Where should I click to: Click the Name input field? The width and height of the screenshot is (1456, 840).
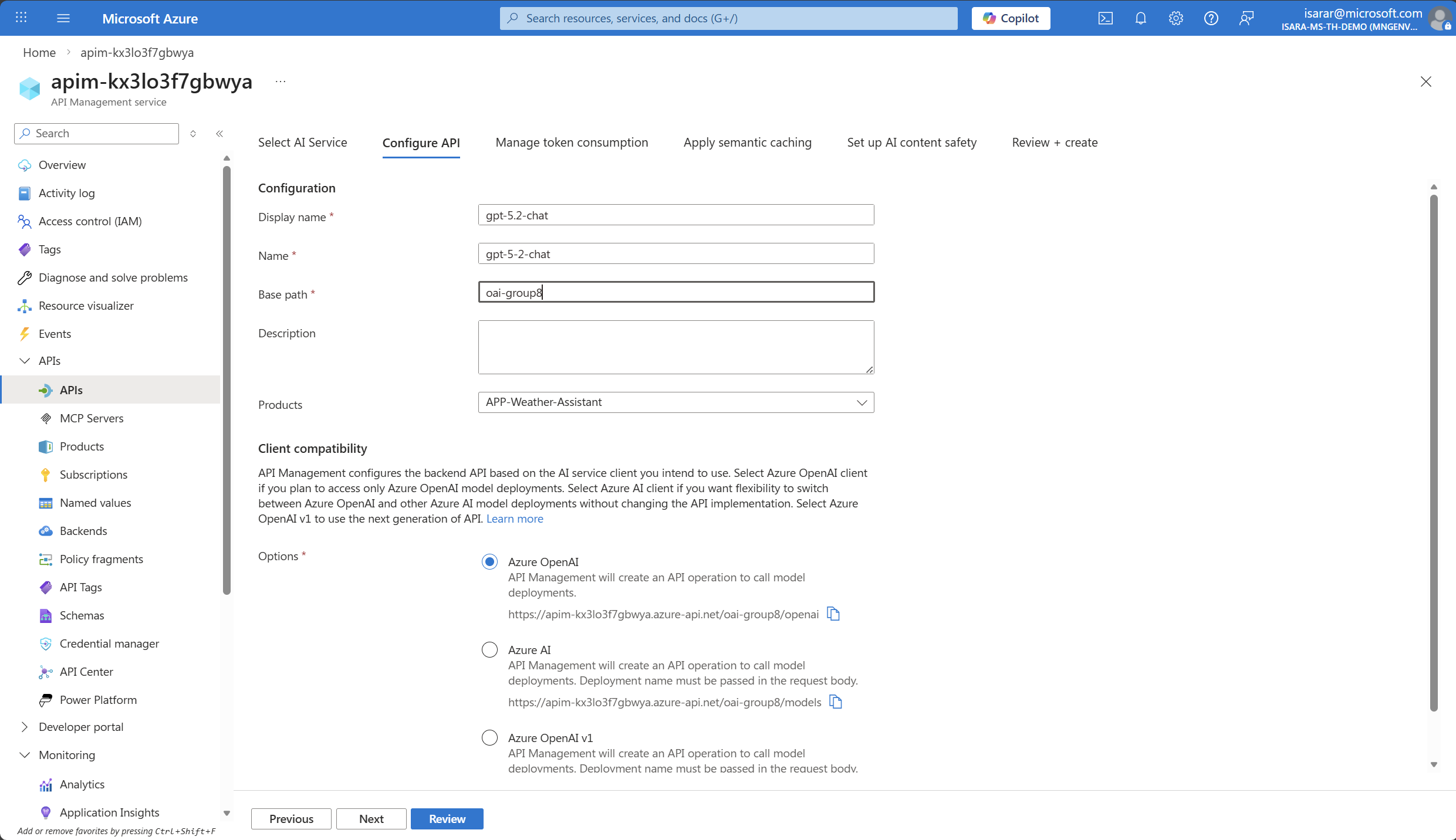click(x=676, y=253)
